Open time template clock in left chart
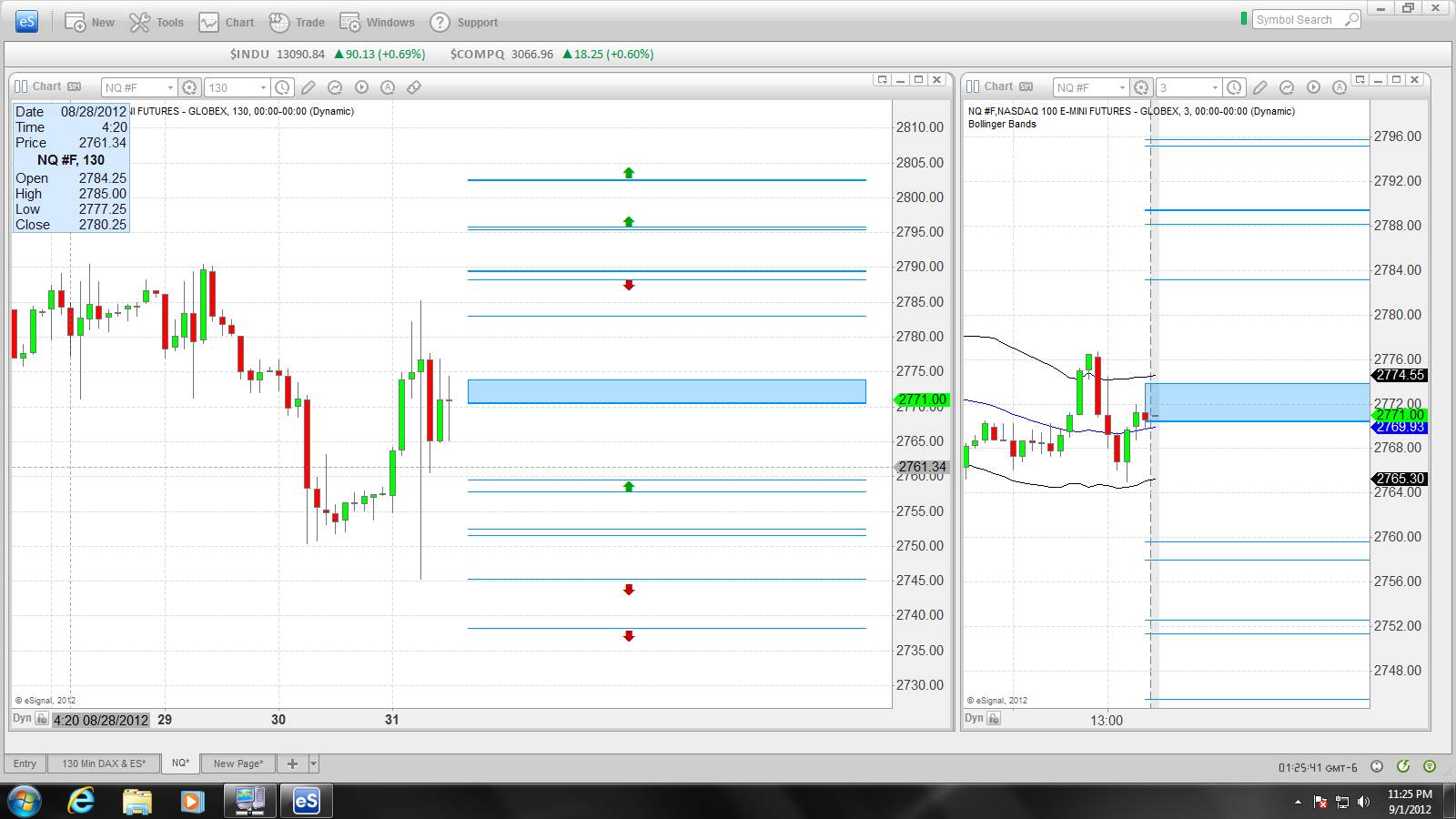The width and height of the screenshot is (1456, 819). click(x=283, y=87)
